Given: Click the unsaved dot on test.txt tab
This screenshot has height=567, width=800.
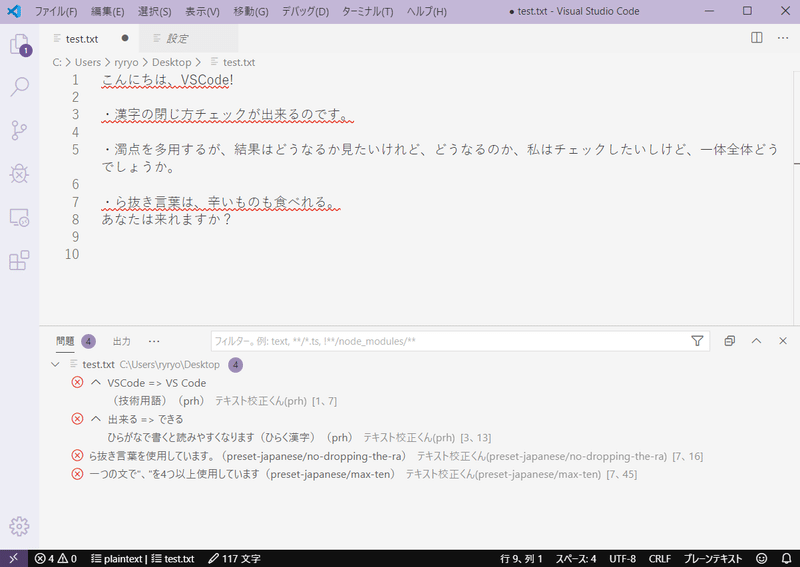Looking at the screenshot, I should click(x=125, y=38).
